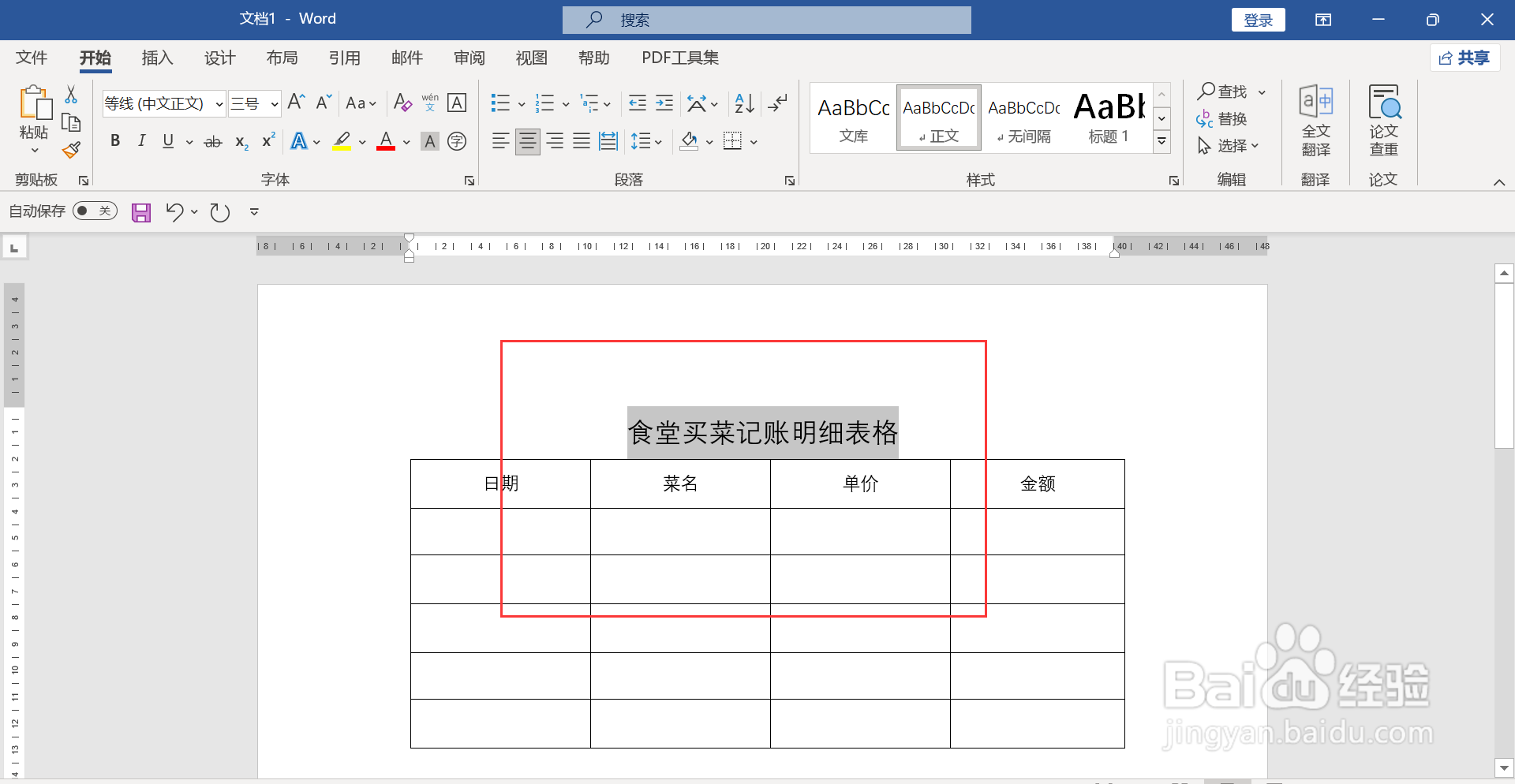Click the Paste clipboard icon
This screenshot has width=1515, height=784.
[x=35, y=103]
